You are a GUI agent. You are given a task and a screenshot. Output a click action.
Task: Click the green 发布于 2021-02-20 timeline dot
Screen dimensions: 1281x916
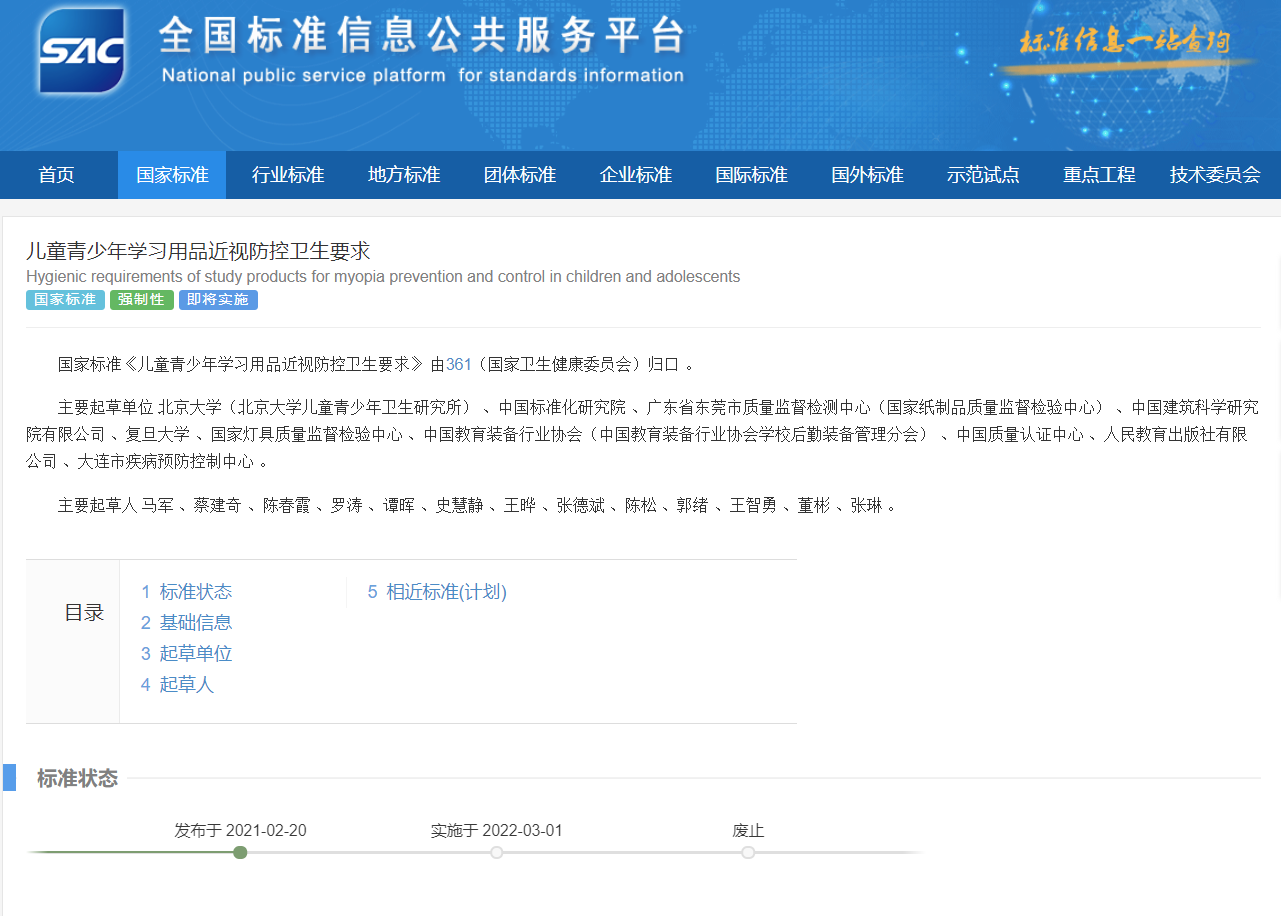[x=240, y=852]
